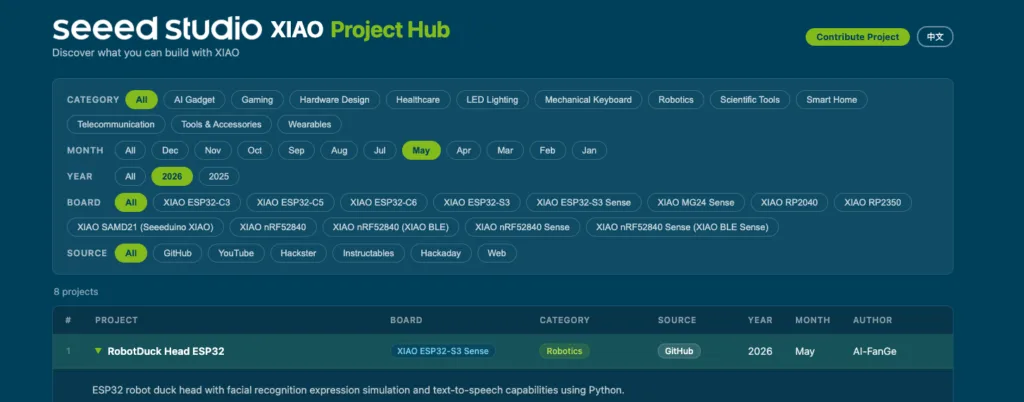
Task: Filter by Hardware Design category
Action: point(334,100)
